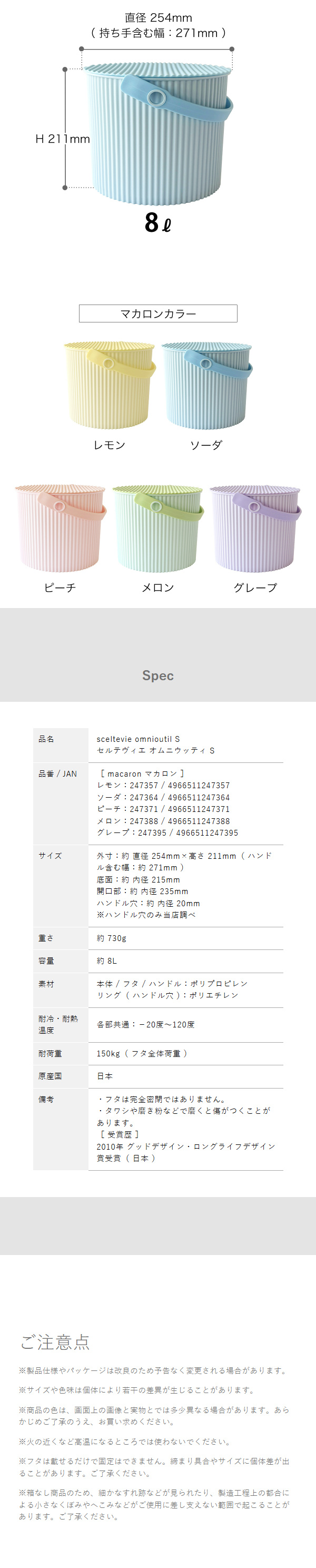This screenshot has height=1568, width=316.
Task: Click the "直径 254mm" diameter text
Action: [157, 18]
